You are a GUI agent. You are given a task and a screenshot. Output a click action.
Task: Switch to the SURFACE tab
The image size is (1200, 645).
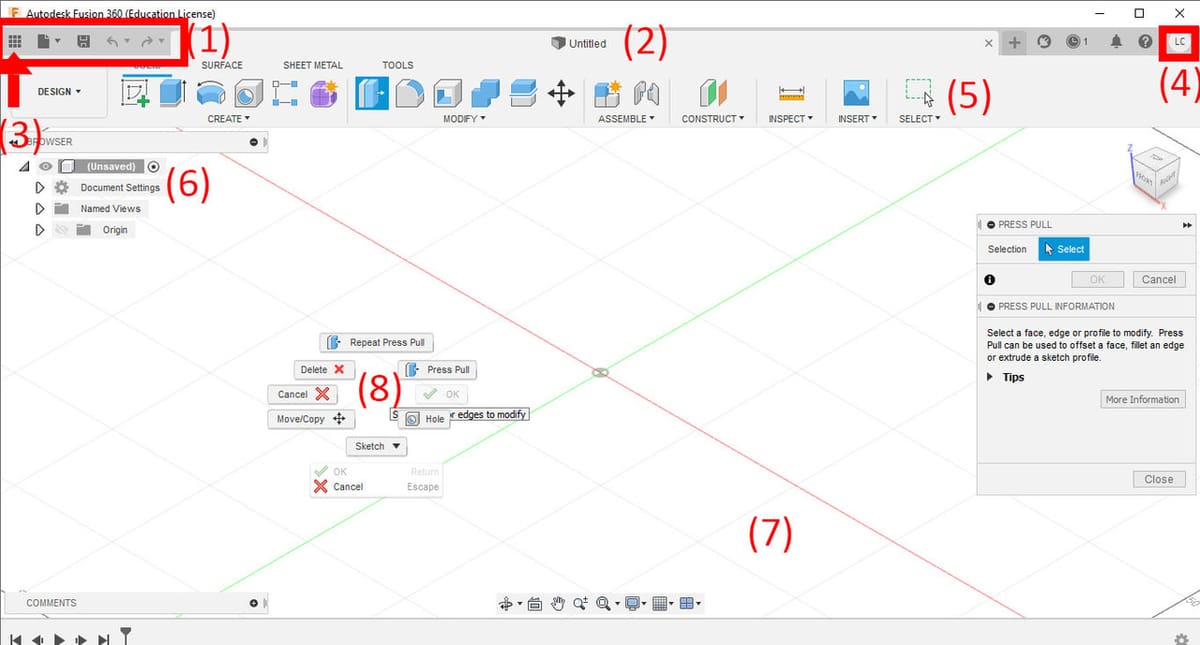click(222, 65)
